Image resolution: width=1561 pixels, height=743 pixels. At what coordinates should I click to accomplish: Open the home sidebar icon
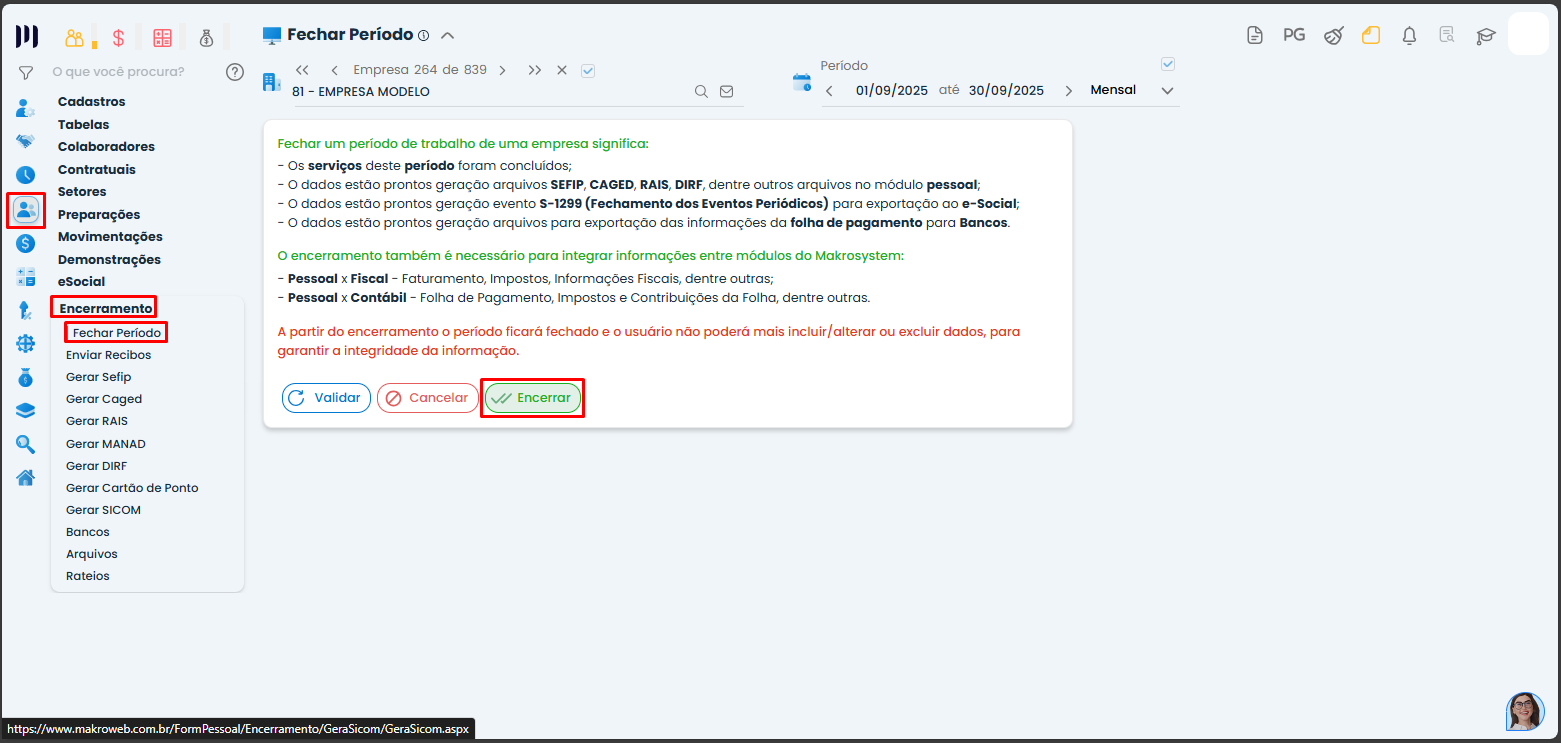point(26,477)
